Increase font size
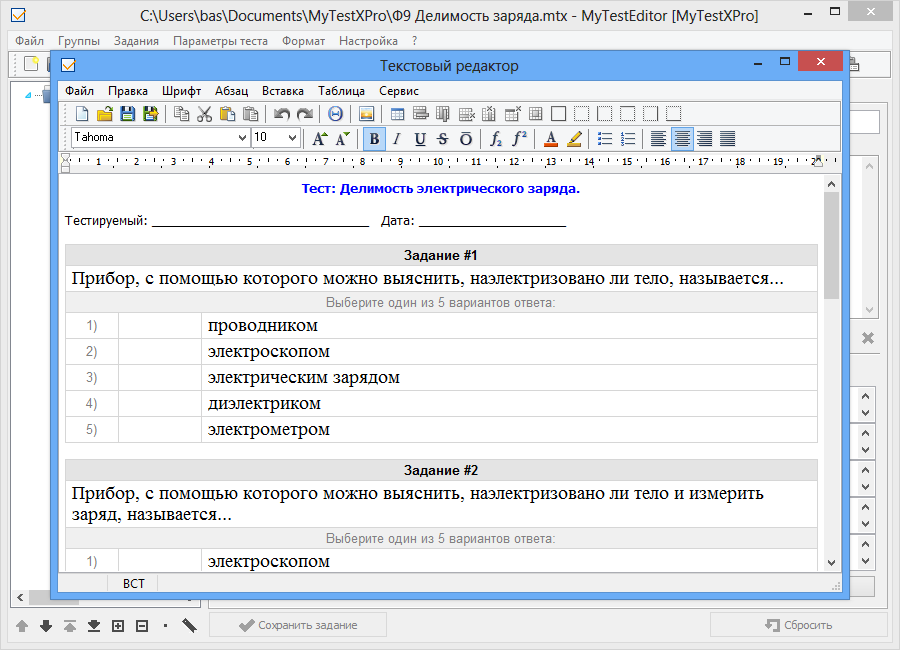 coord(320,138)
